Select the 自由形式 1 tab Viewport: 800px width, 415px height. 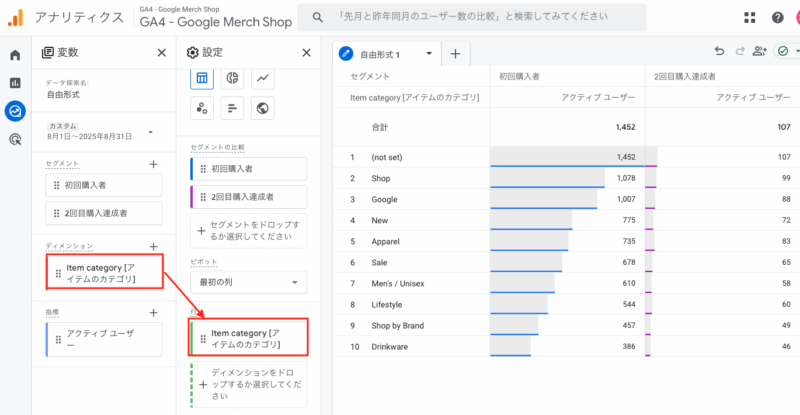[380, 54]
